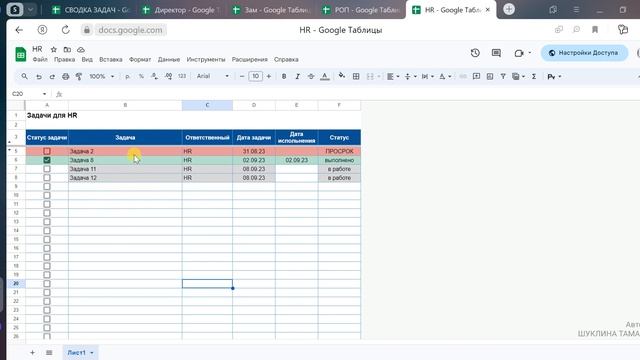Toggle italic formatting

(x=298, y=76)
